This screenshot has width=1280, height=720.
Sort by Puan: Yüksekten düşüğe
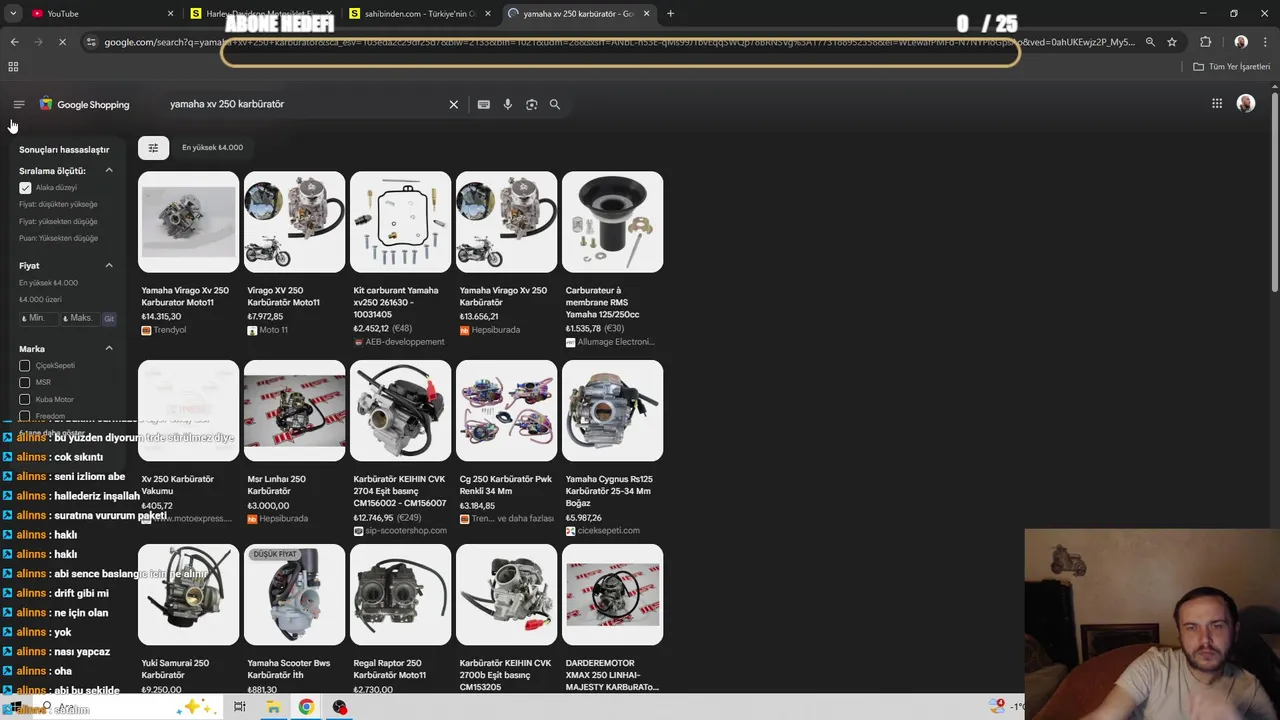(58, 239)
